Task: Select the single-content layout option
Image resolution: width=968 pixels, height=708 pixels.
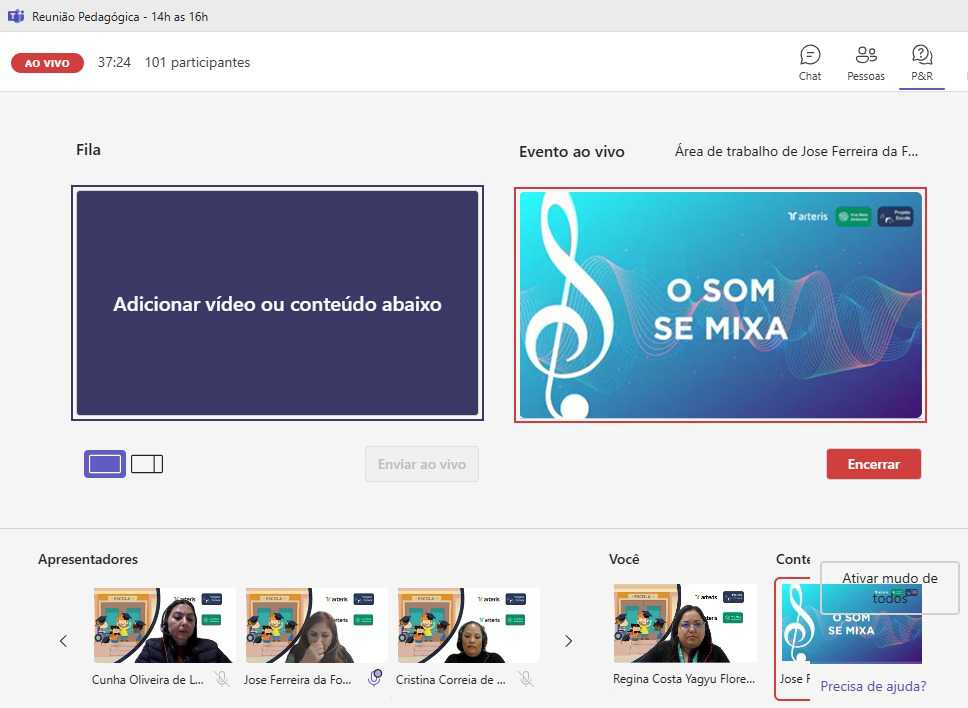Action: pyautogui.click(x=105, y=464)
